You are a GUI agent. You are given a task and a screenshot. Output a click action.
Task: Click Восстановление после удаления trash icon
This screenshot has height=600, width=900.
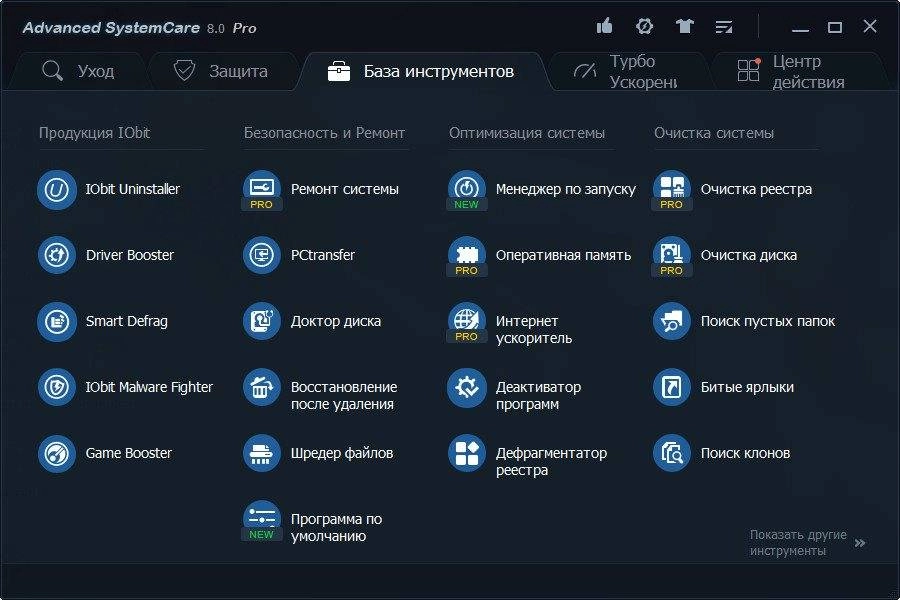262,387
